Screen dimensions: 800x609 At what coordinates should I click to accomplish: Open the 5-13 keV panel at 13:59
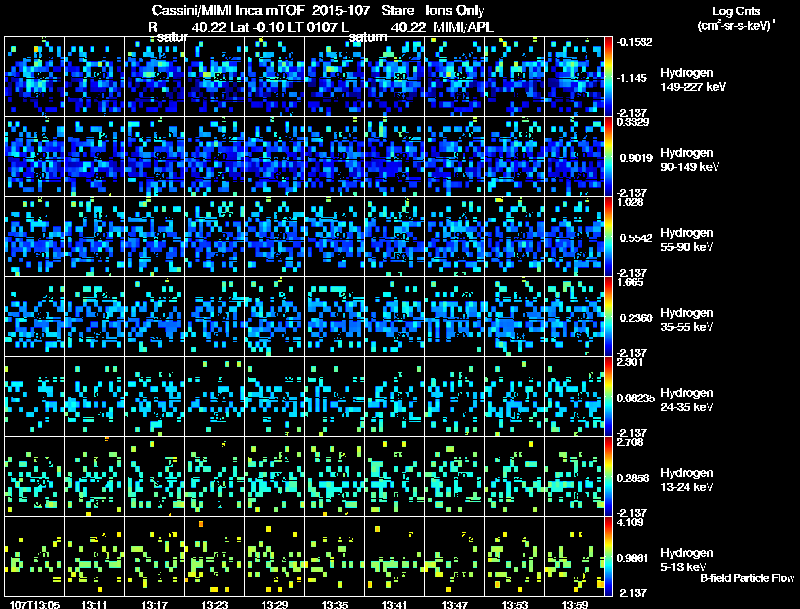click(575, 557)
